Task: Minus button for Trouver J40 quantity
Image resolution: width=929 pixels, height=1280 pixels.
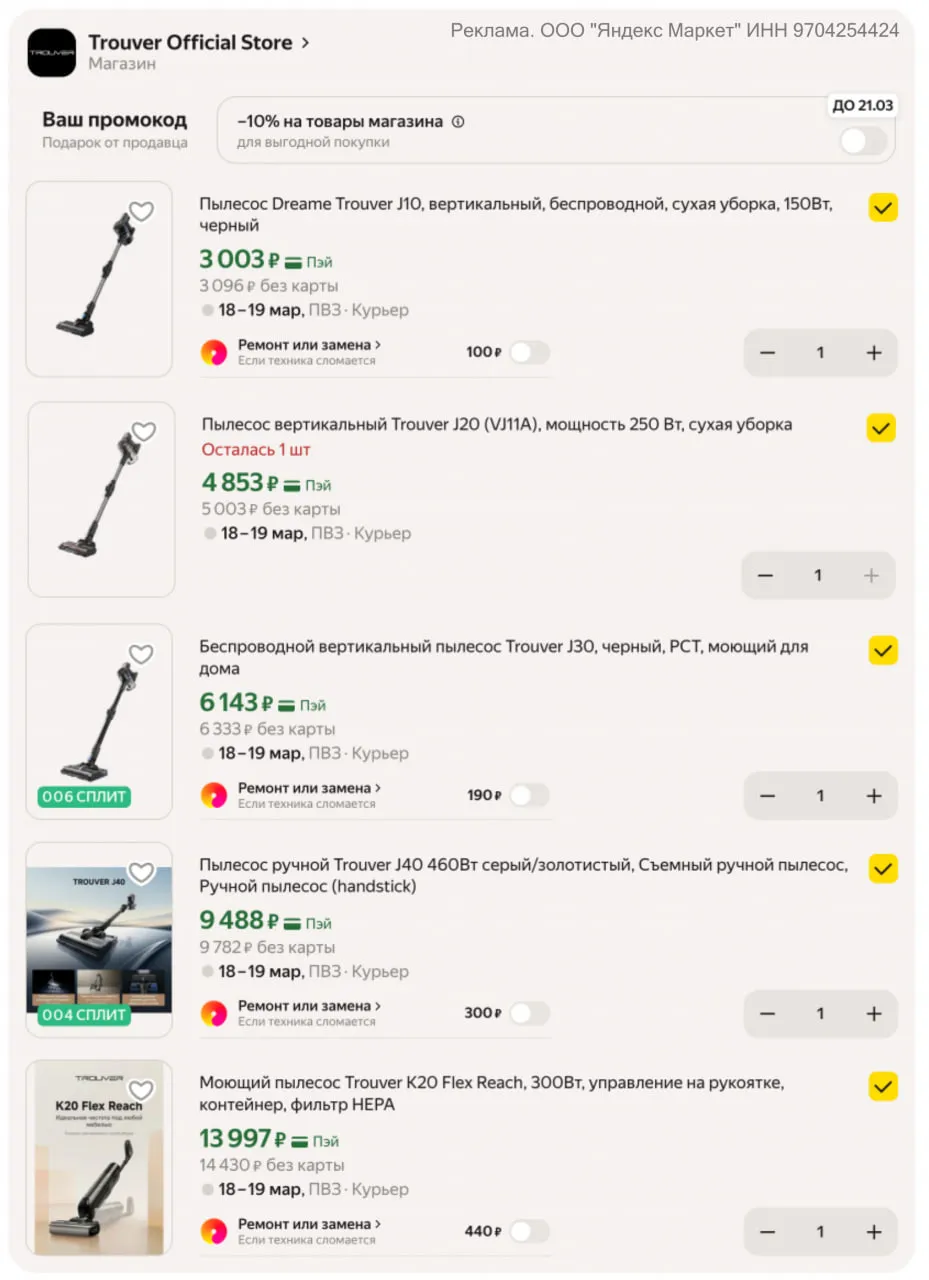Action: click(x=768, y=1013)
